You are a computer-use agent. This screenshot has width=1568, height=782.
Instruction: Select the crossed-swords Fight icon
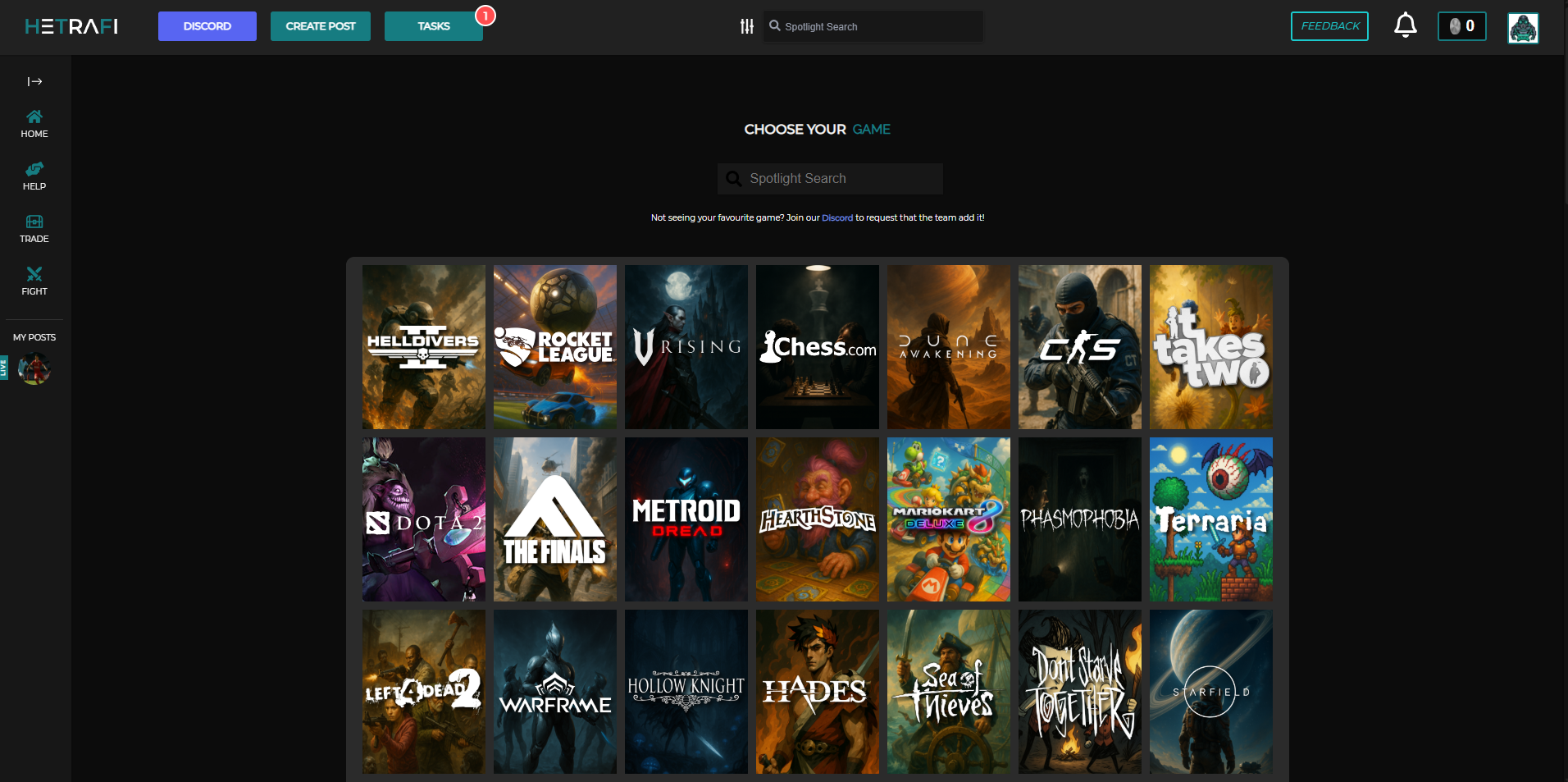pos(34,279)
